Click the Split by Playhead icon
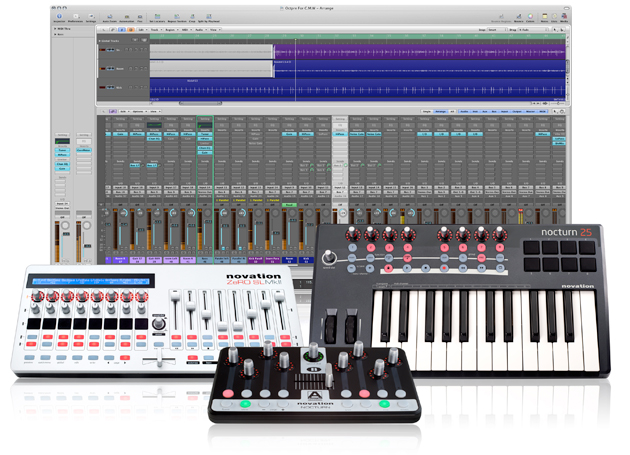Image resolution: width=630 pixels, height=455 pixels. coord(209,18)
